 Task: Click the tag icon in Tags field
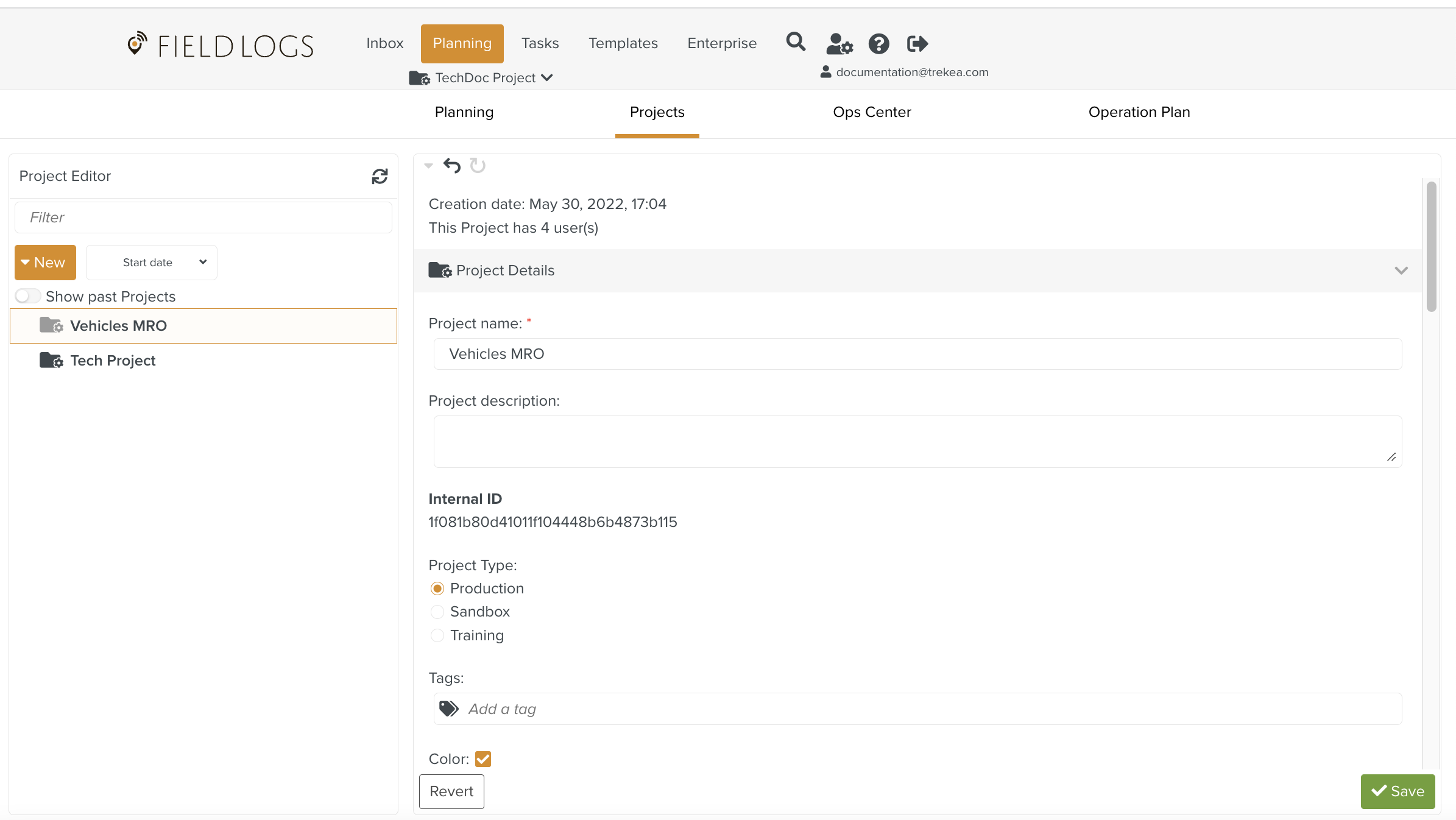(449, 709)
